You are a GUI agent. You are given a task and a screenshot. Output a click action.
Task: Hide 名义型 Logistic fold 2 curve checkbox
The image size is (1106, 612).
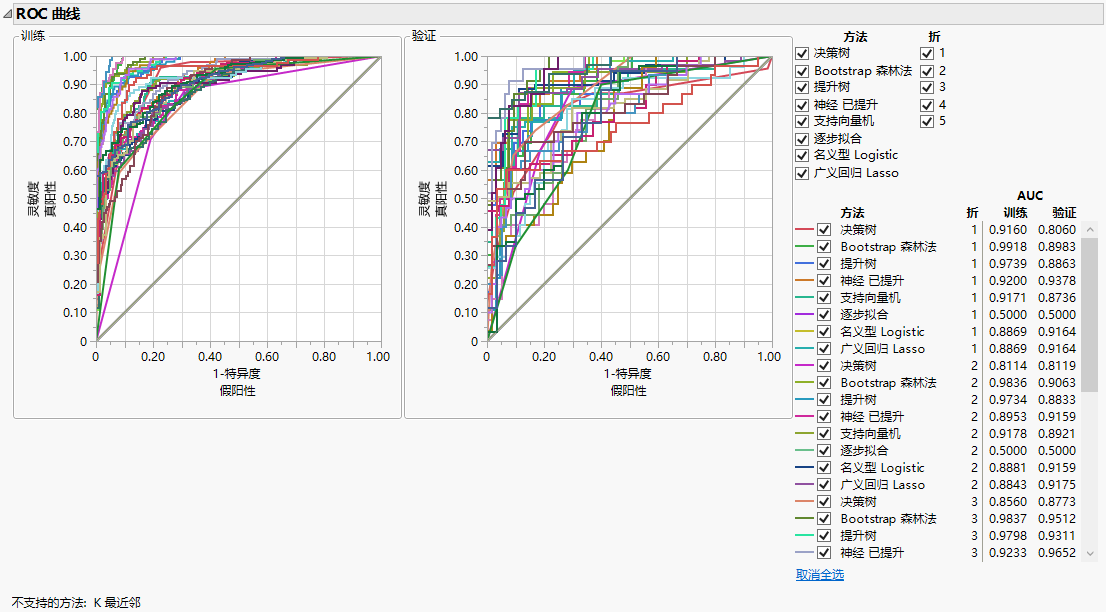824,468
